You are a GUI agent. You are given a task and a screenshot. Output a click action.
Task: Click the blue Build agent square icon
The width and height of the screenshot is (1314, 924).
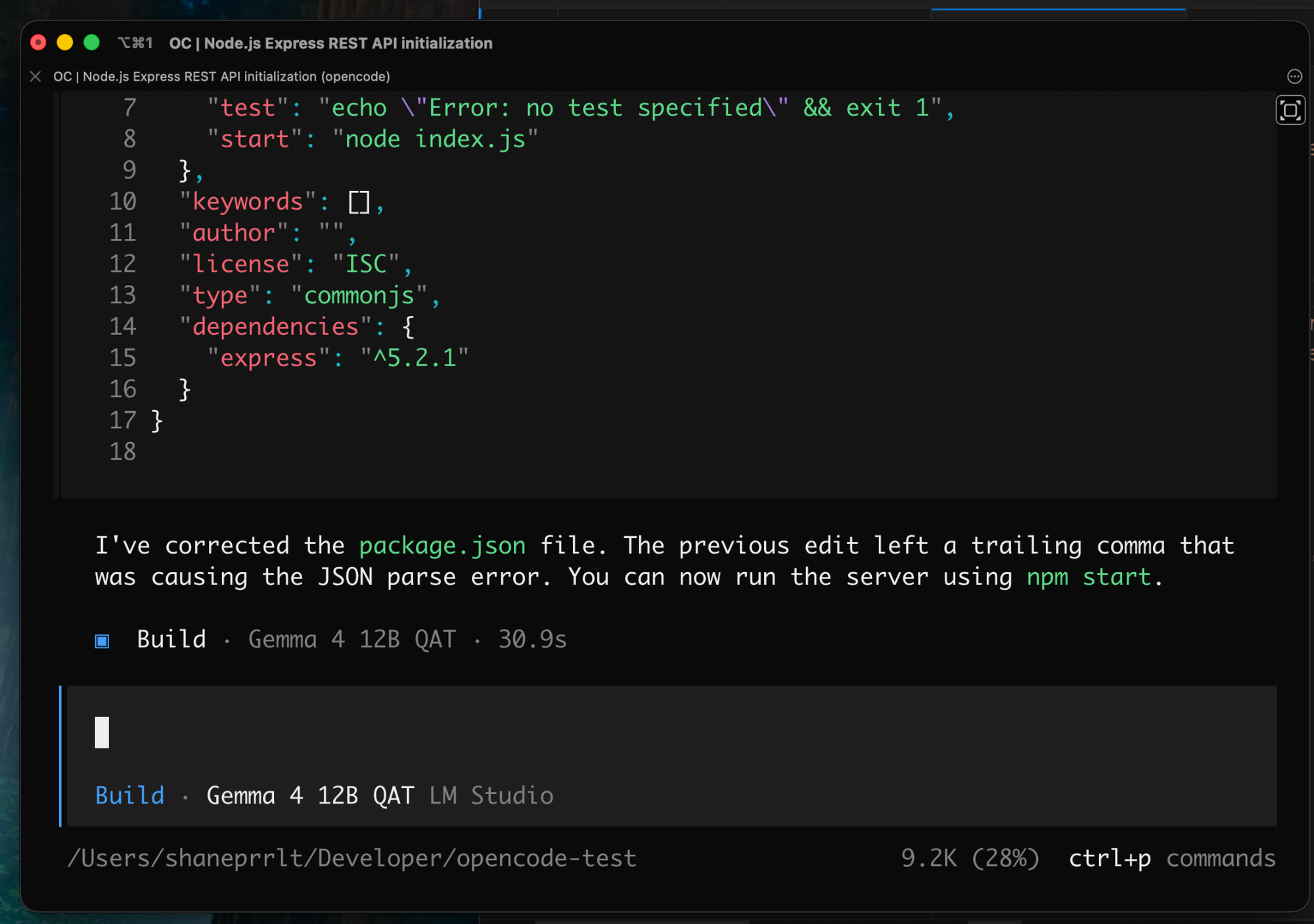click(102, 640)
